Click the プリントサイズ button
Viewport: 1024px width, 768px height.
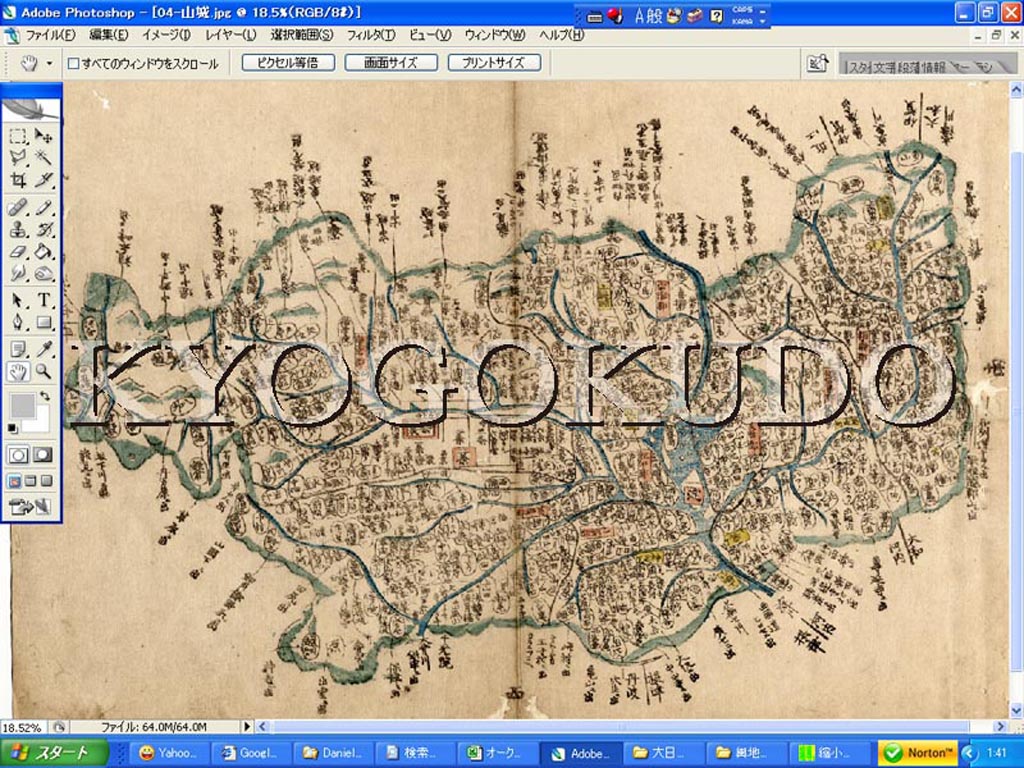(x=494, y=63)
